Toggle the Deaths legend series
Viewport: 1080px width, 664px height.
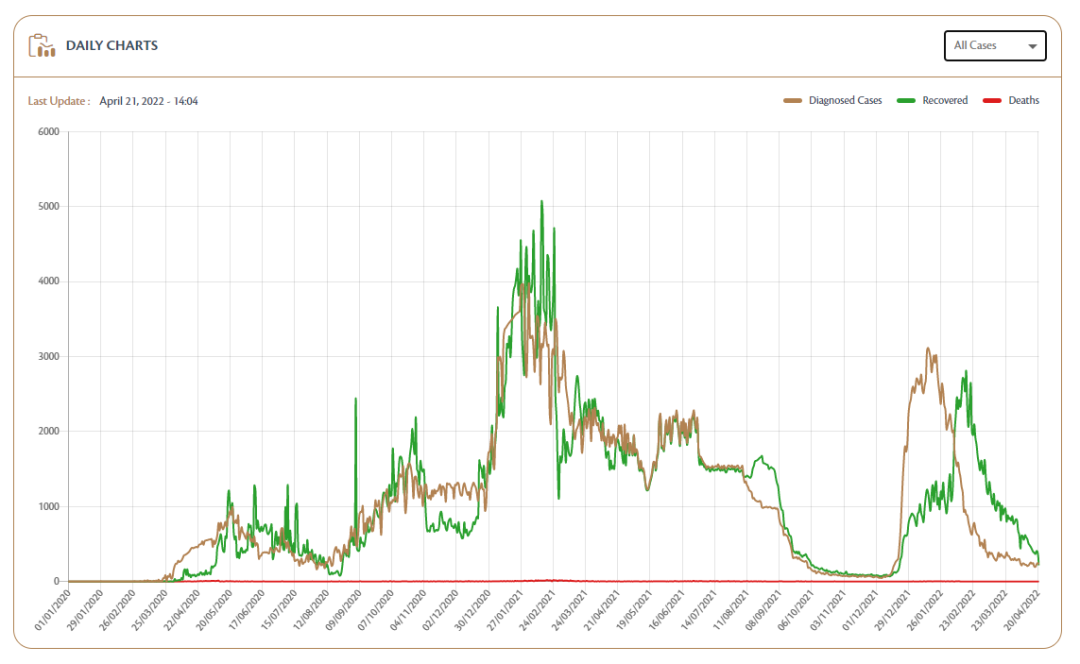tap(1011, 101)
